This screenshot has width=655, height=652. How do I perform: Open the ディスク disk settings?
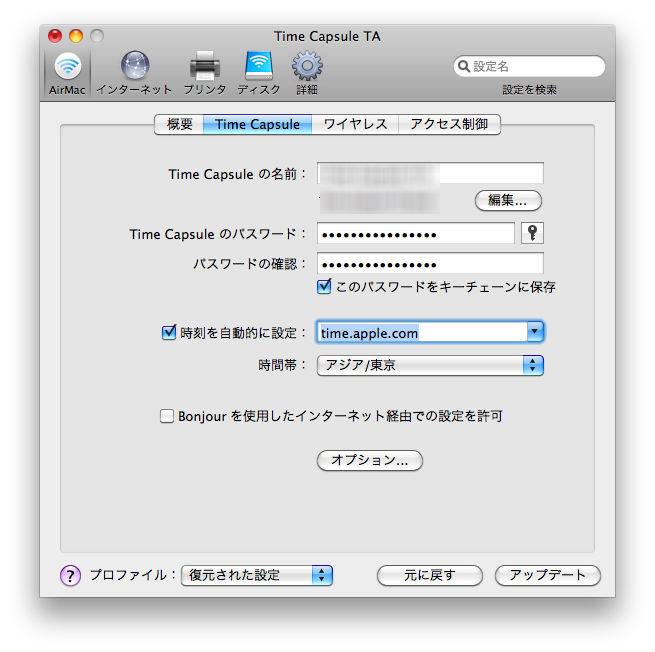coord(259,73)
